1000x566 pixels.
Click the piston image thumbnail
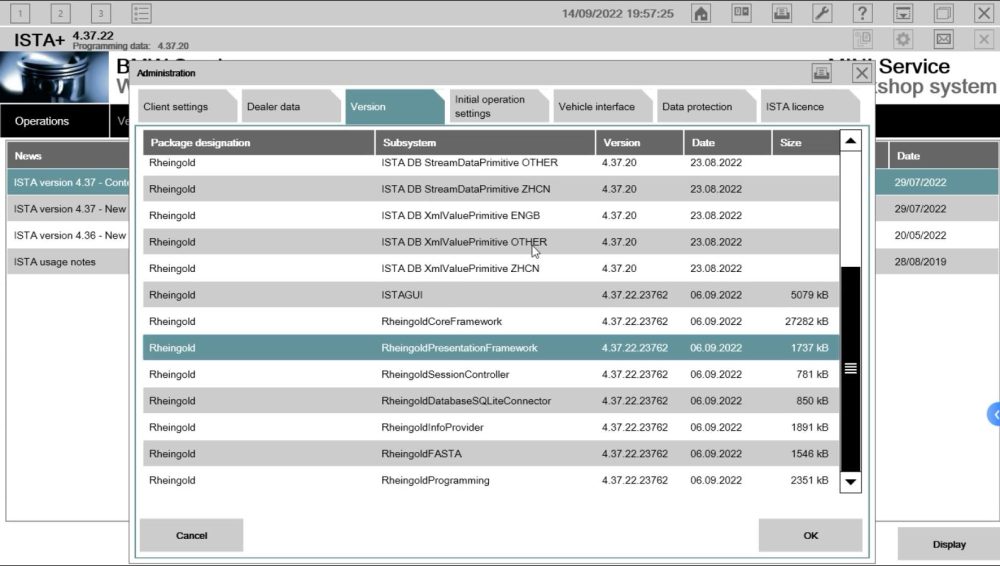pos(54,77)
